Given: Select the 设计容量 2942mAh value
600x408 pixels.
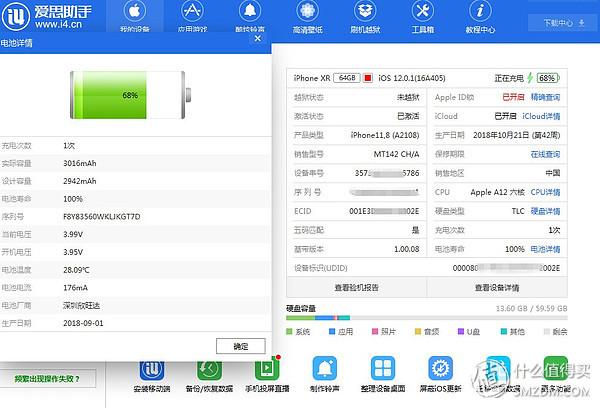Looking at the screenshot, I should (x=80, y=181).
